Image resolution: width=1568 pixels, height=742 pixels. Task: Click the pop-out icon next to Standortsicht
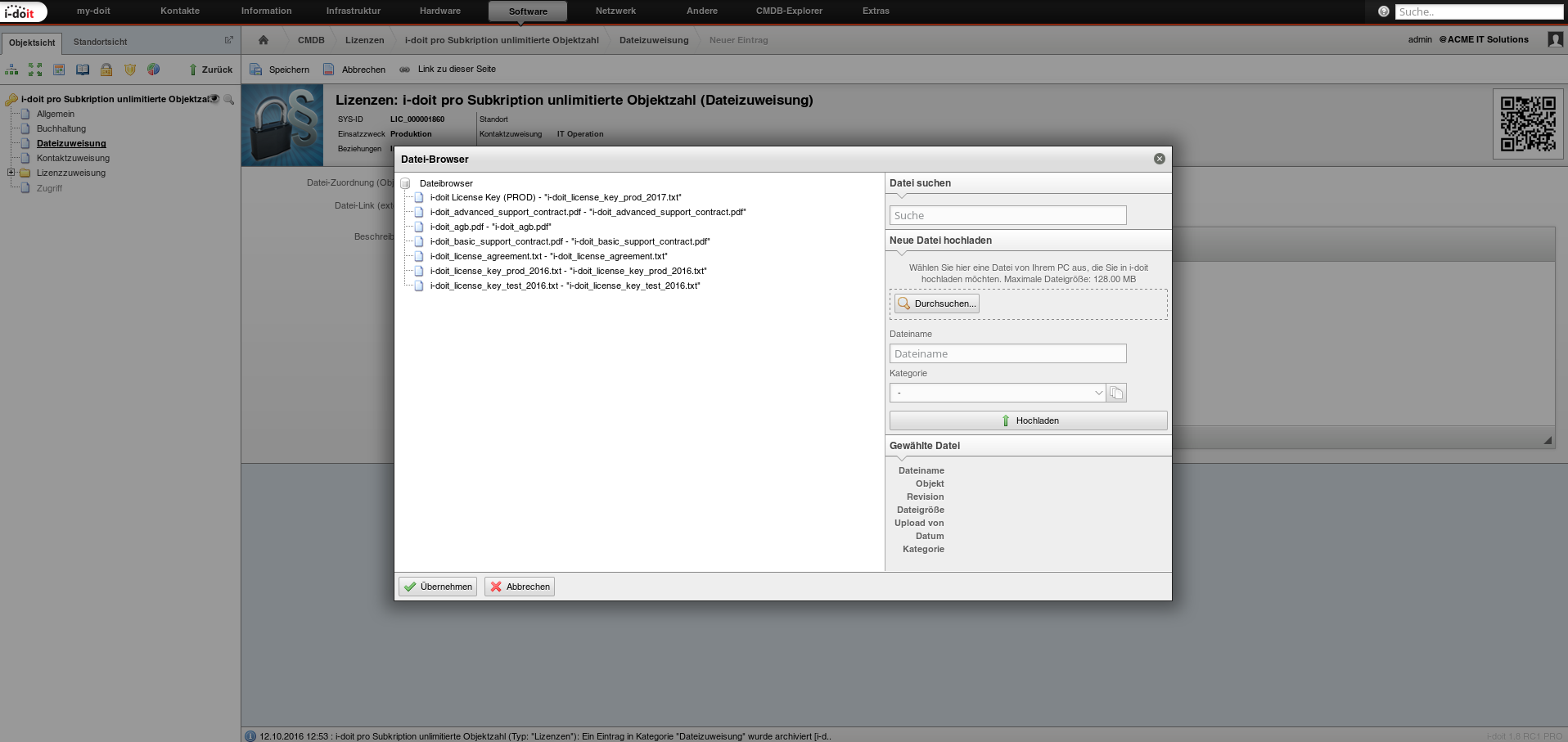click(x=229, y=40)
